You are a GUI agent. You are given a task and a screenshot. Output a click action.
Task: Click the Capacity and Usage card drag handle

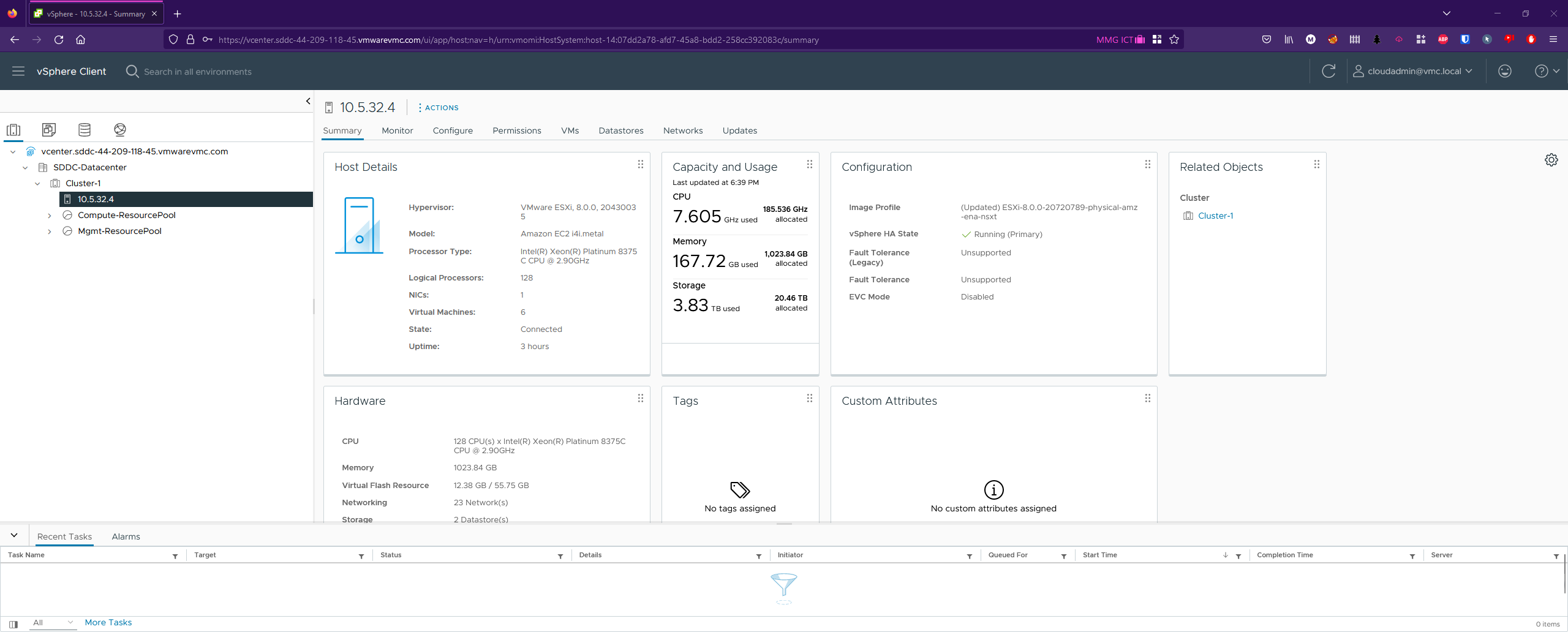[x=810, y=164]
